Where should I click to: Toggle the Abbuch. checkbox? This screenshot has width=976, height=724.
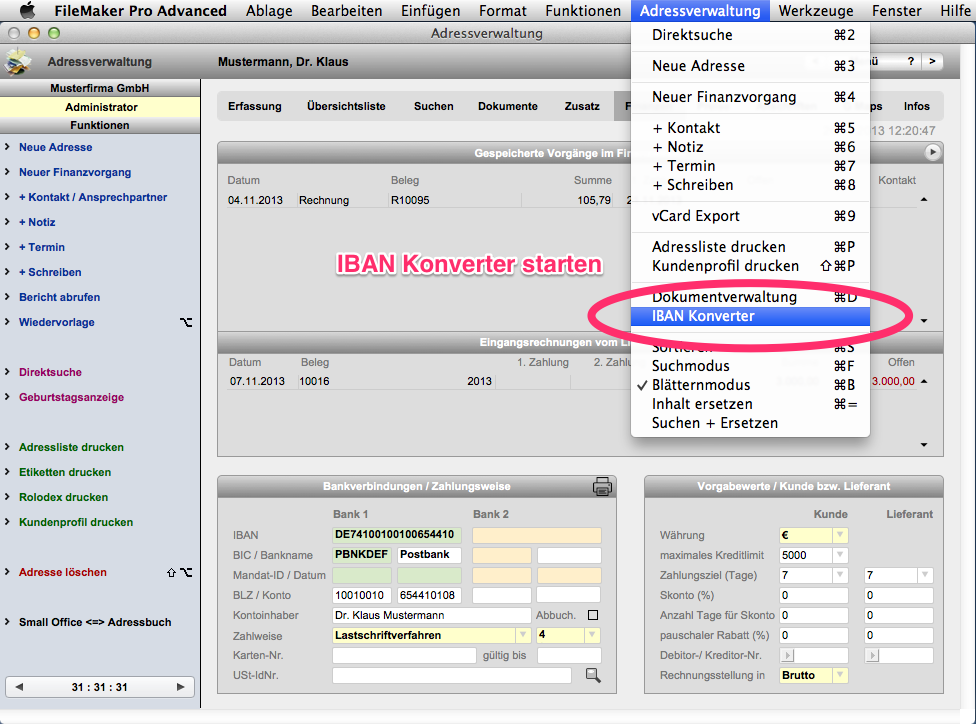pos(593,615)
